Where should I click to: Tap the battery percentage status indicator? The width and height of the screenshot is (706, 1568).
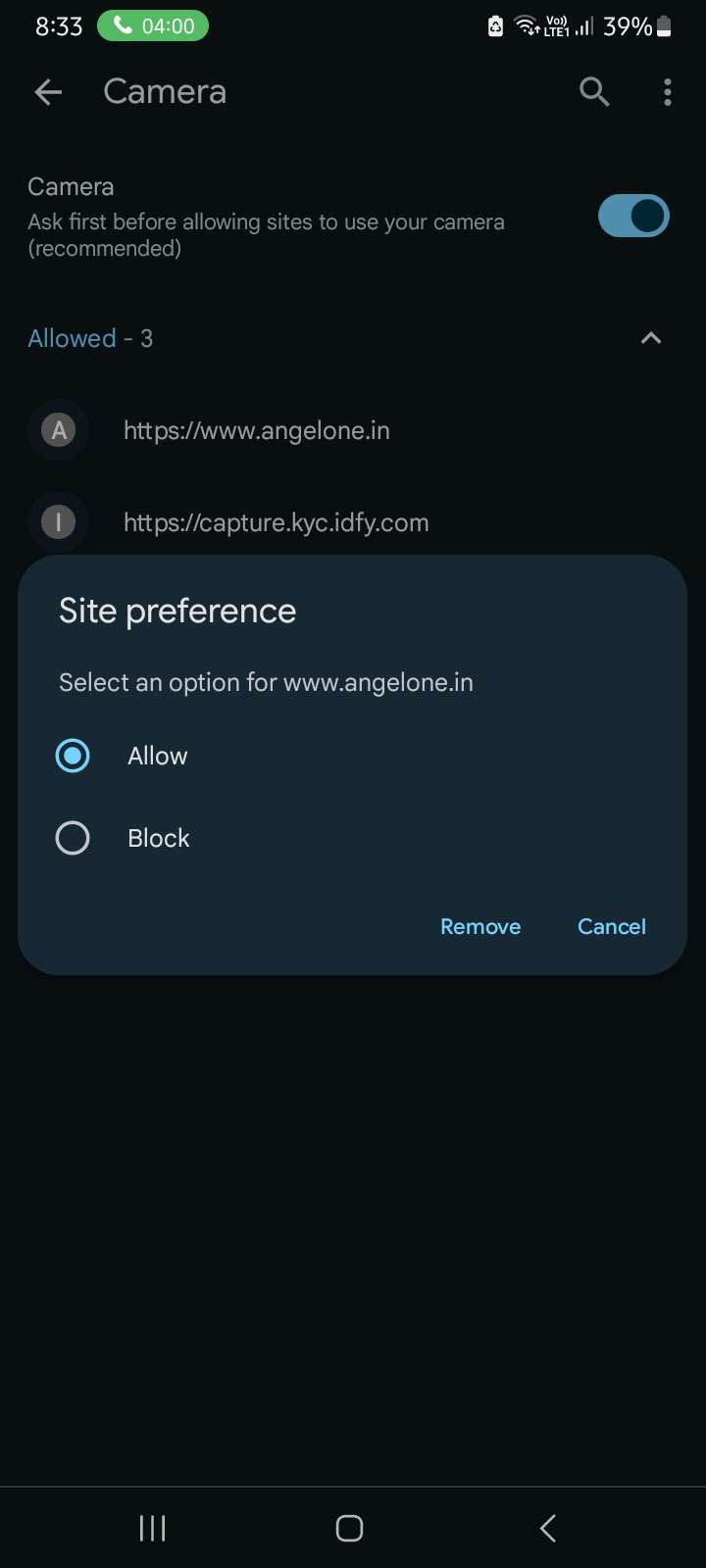pos(636,26)
